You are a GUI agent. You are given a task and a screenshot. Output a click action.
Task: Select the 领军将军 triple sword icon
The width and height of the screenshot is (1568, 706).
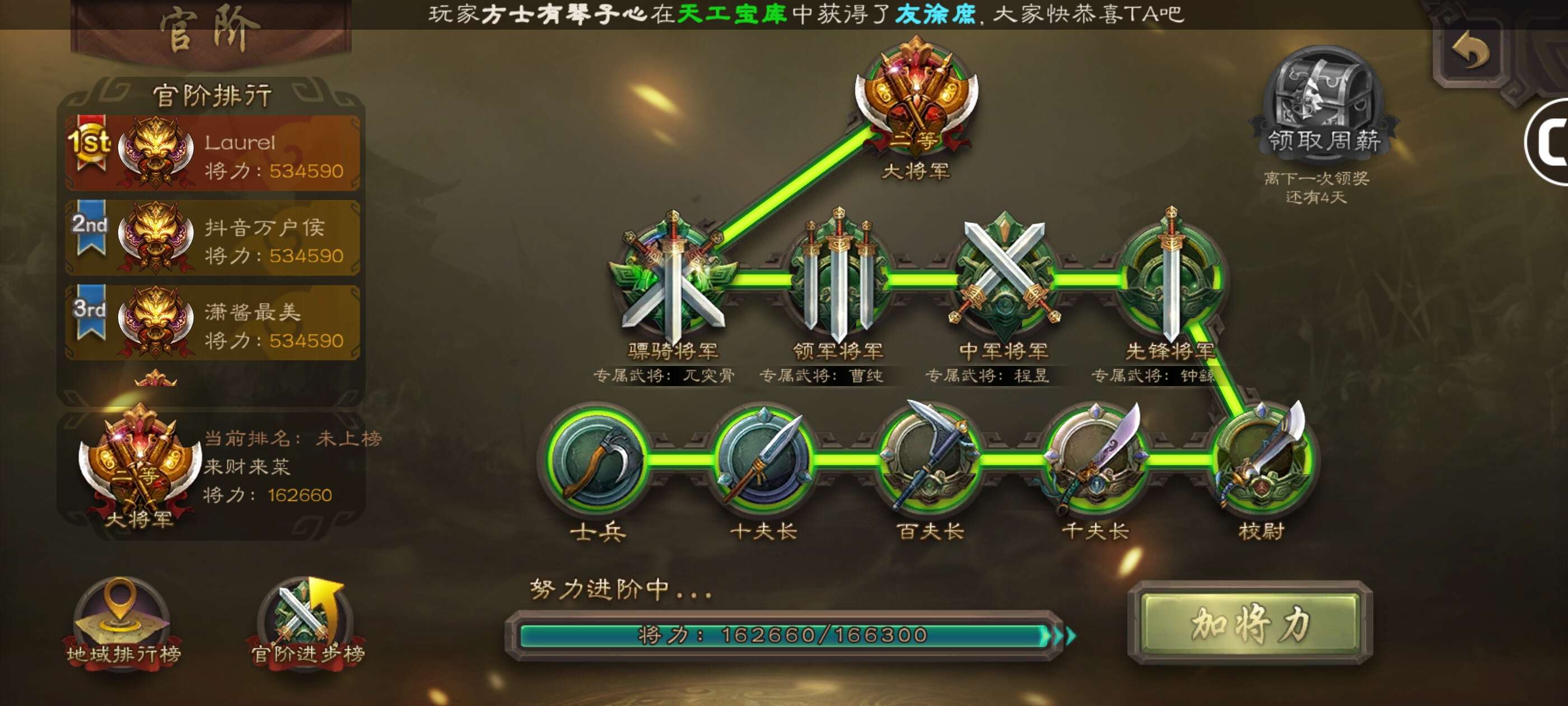(838, 277)
